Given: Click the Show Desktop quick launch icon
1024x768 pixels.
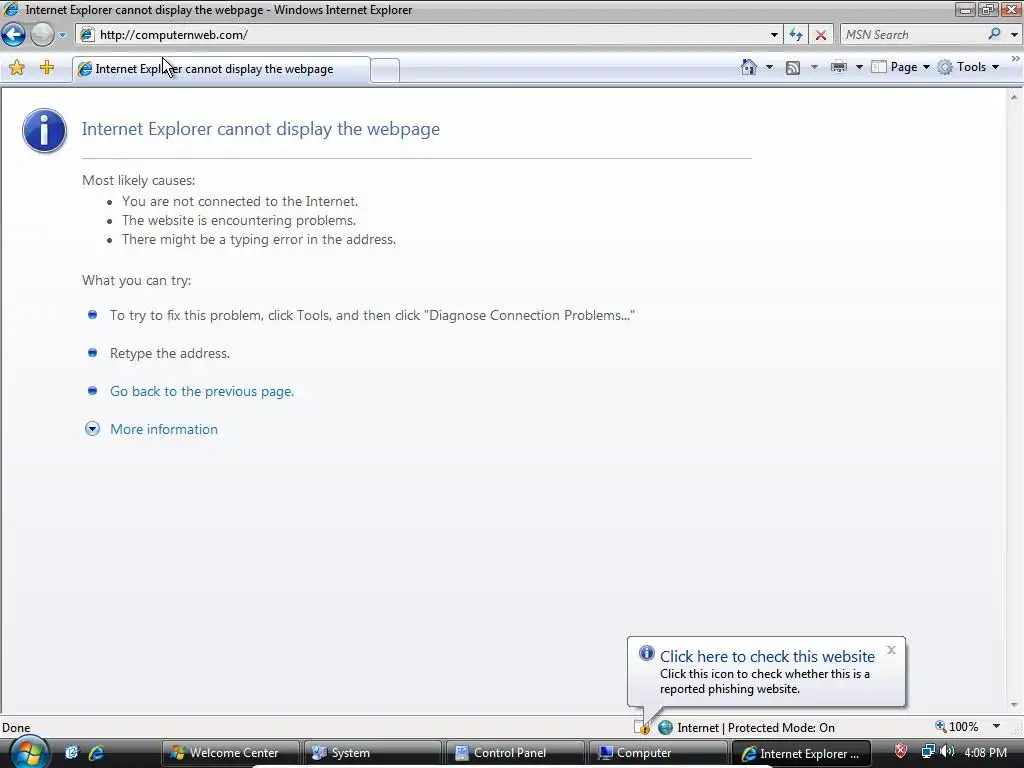Looking at the screenshot, I should (71, 753).
